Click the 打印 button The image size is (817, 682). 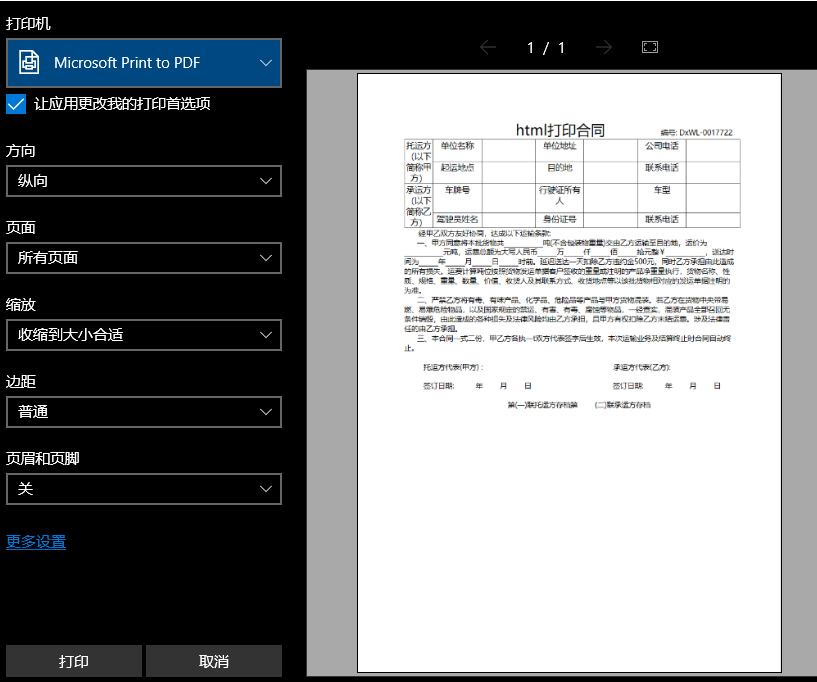[x=74, y=661]
